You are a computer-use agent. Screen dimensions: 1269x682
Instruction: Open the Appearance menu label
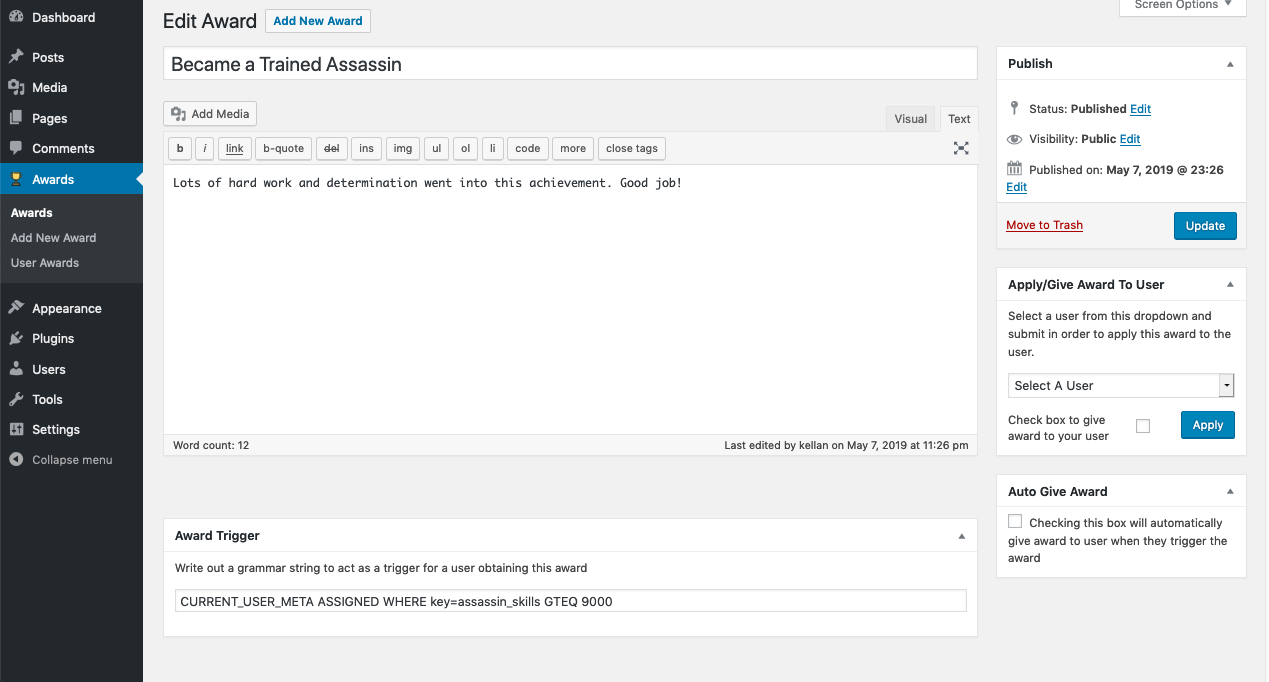tap(67, 308)
